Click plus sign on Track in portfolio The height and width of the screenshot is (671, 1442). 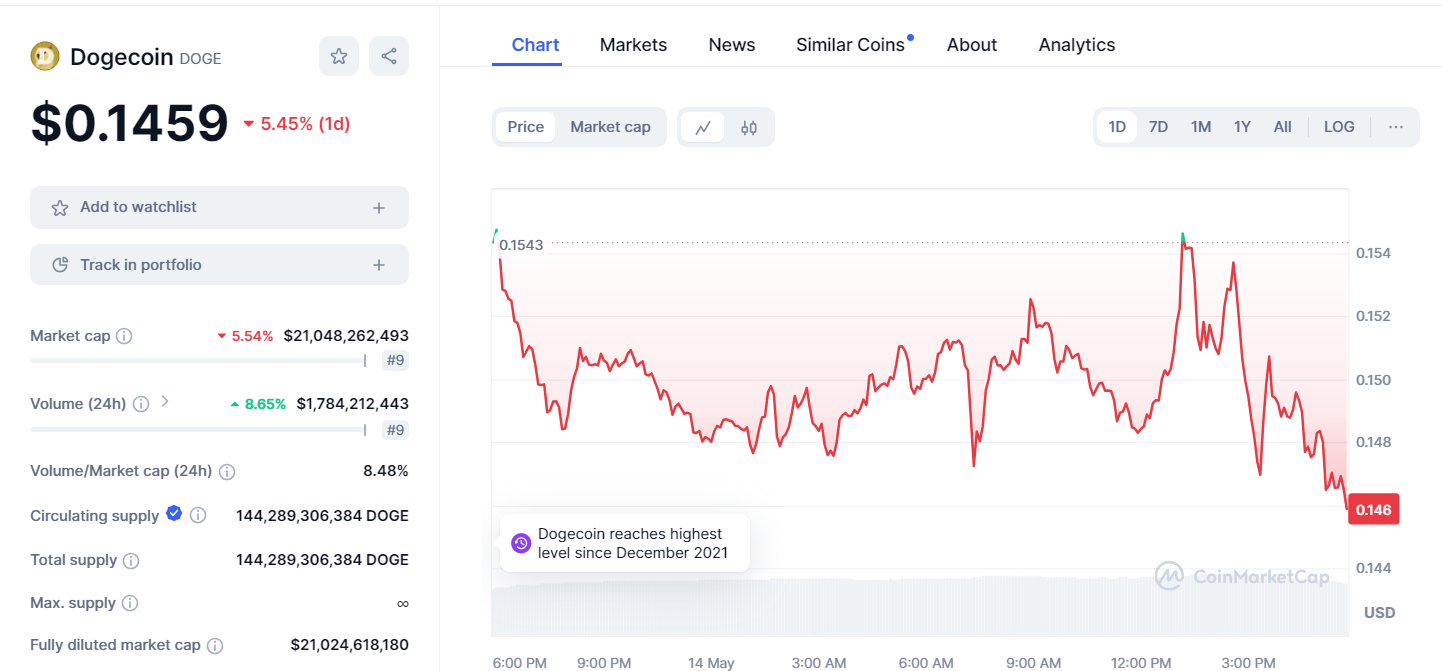click(379, 265)
